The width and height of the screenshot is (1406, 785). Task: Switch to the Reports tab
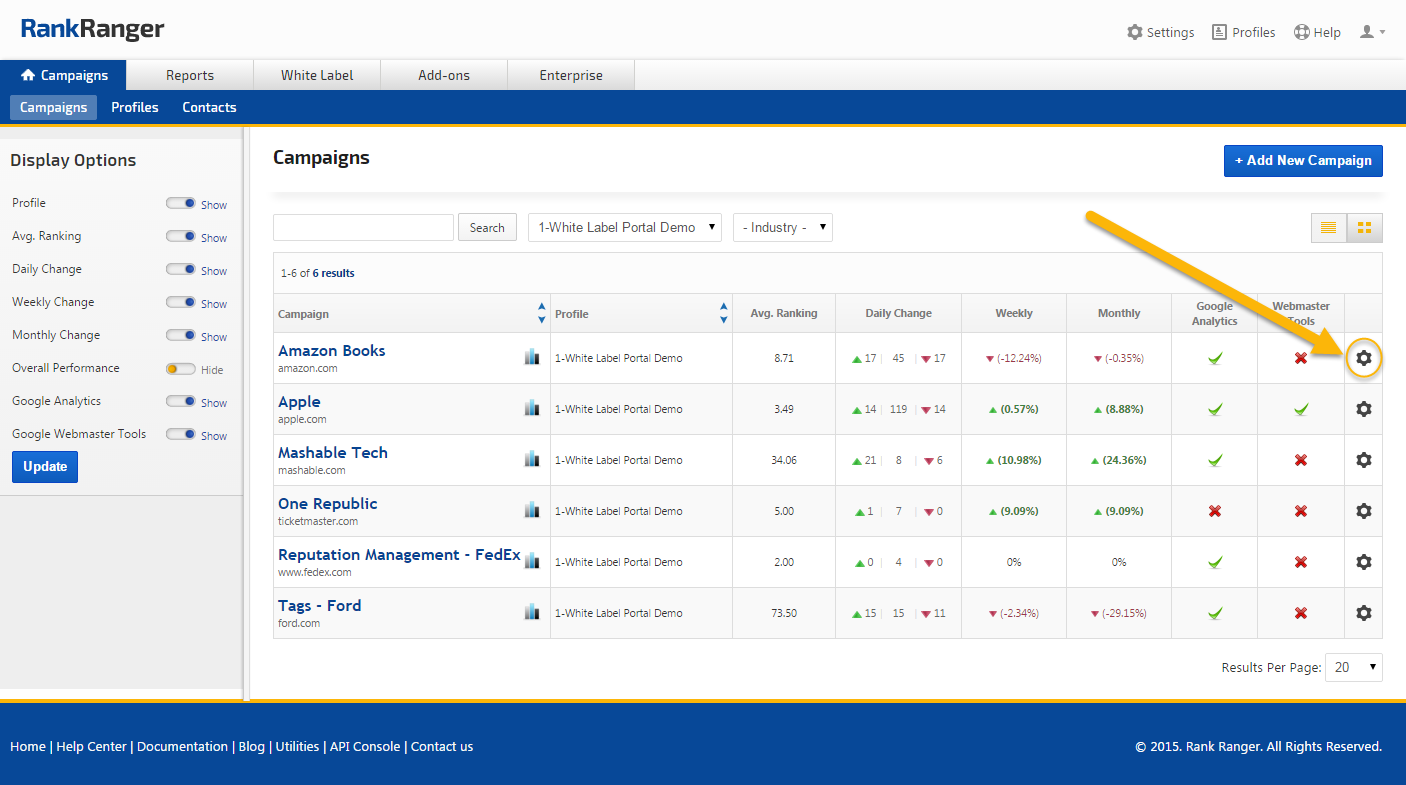click(190, 75)
